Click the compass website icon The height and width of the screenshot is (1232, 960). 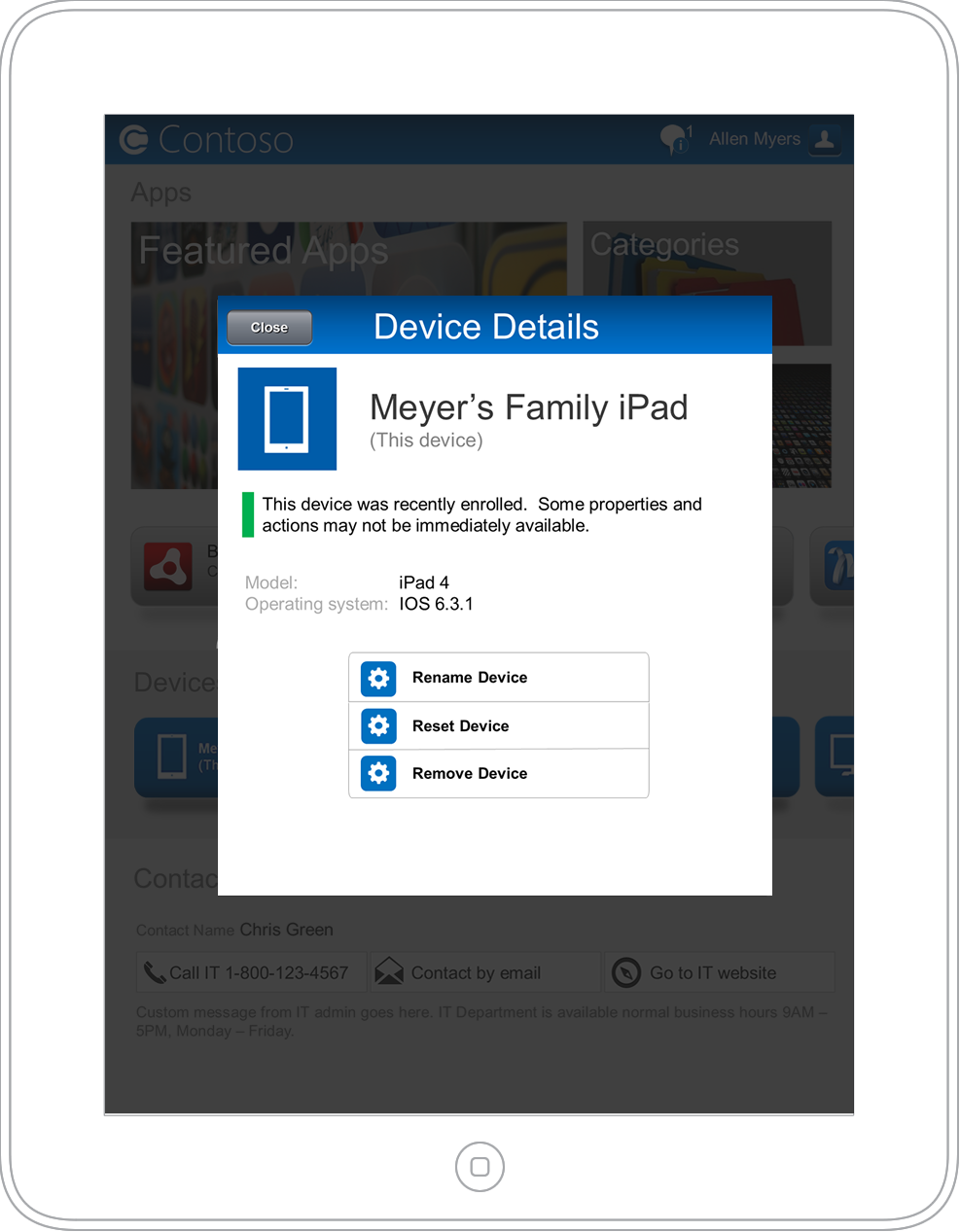tap(626, 972)
